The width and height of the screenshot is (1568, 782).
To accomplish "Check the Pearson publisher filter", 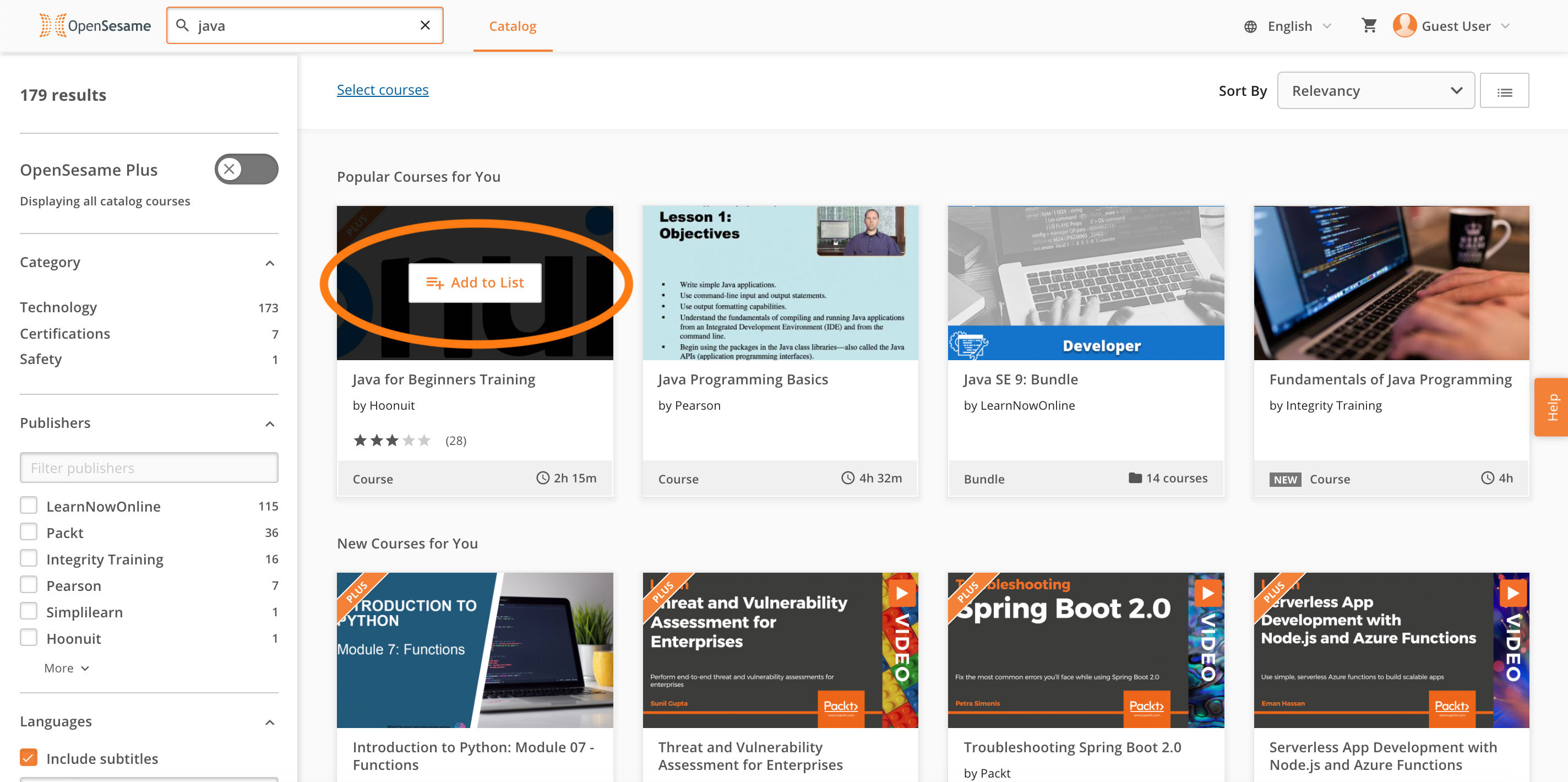I will click(x=29, y=585).
